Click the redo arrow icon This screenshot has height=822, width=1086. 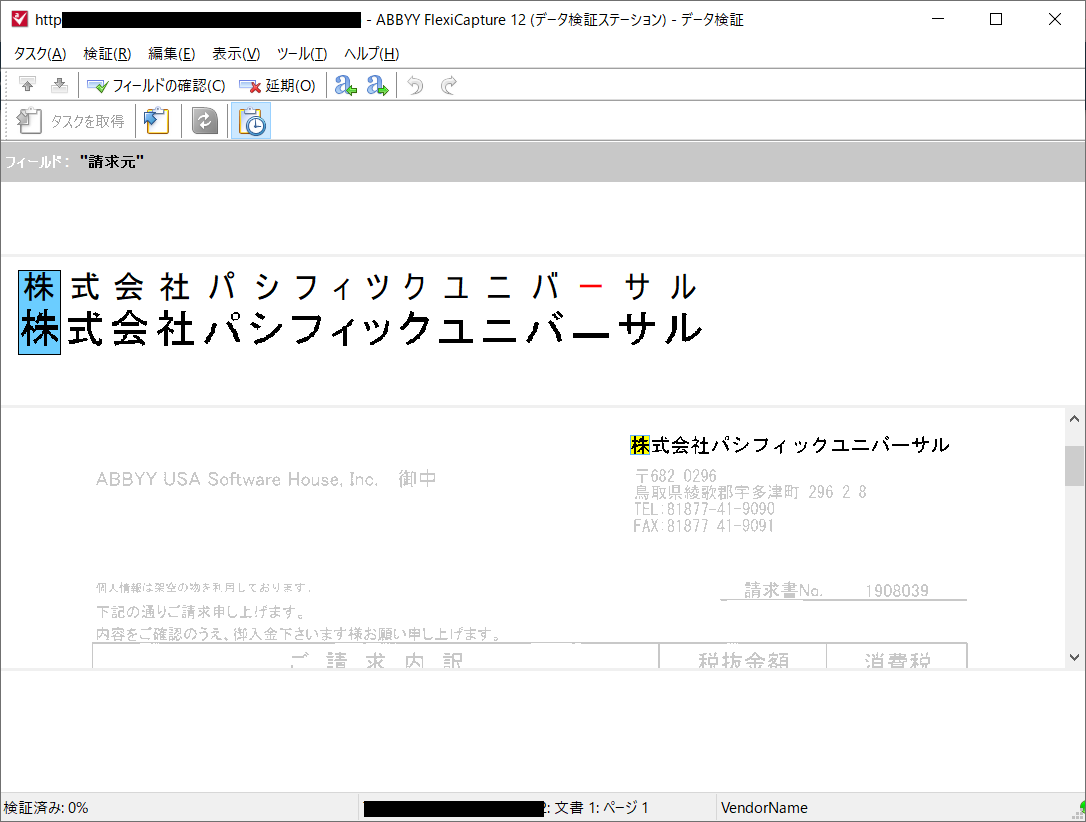click(x=449, y=86)
